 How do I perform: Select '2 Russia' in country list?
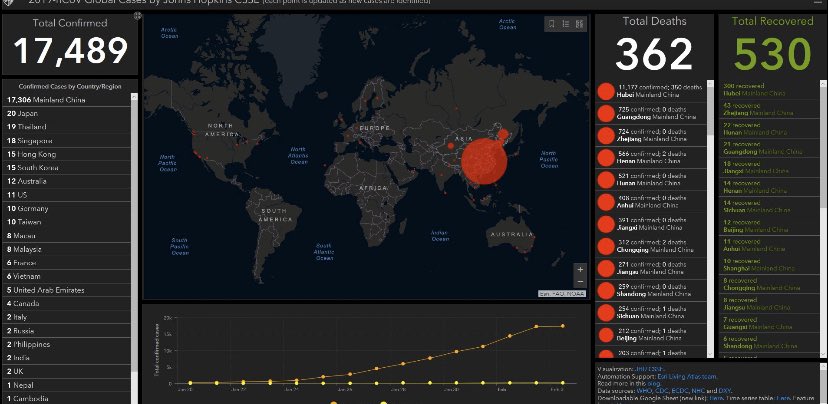67,331
